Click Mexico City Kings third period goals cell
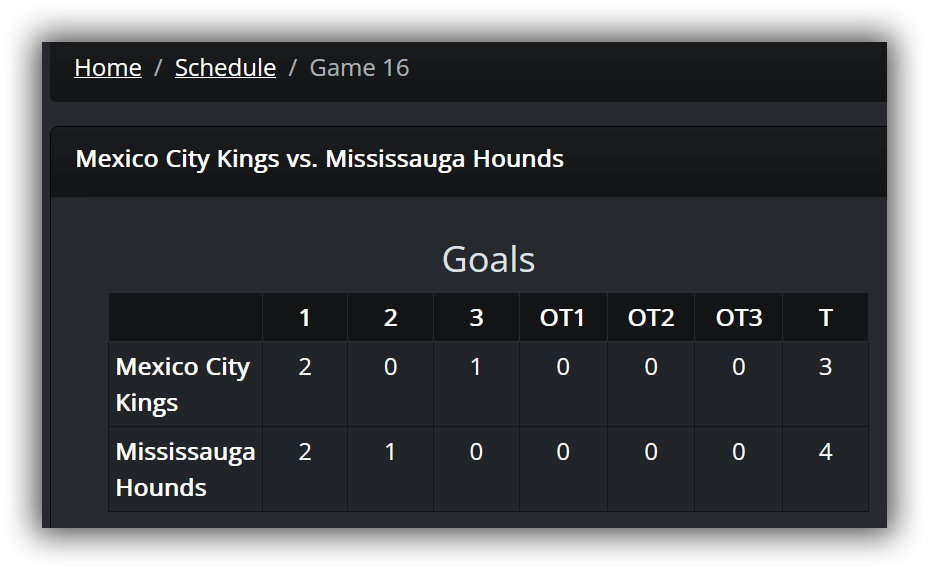The height and width of the screenshot is (570, 929). [x=476, y=384]
